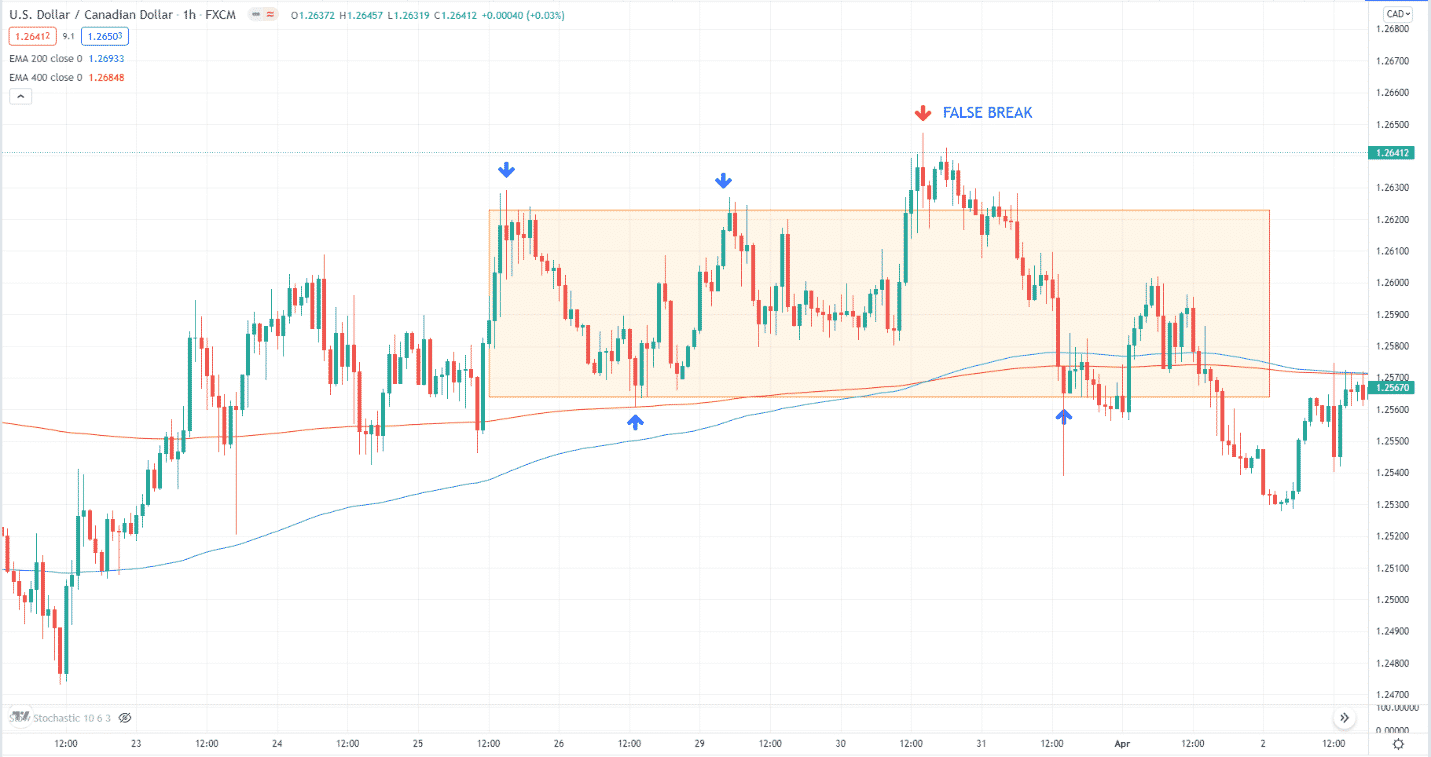This screenshot has width=1431, height=757.
Task: Click the date 31 on the time axis
Action: tap(982, 744)
